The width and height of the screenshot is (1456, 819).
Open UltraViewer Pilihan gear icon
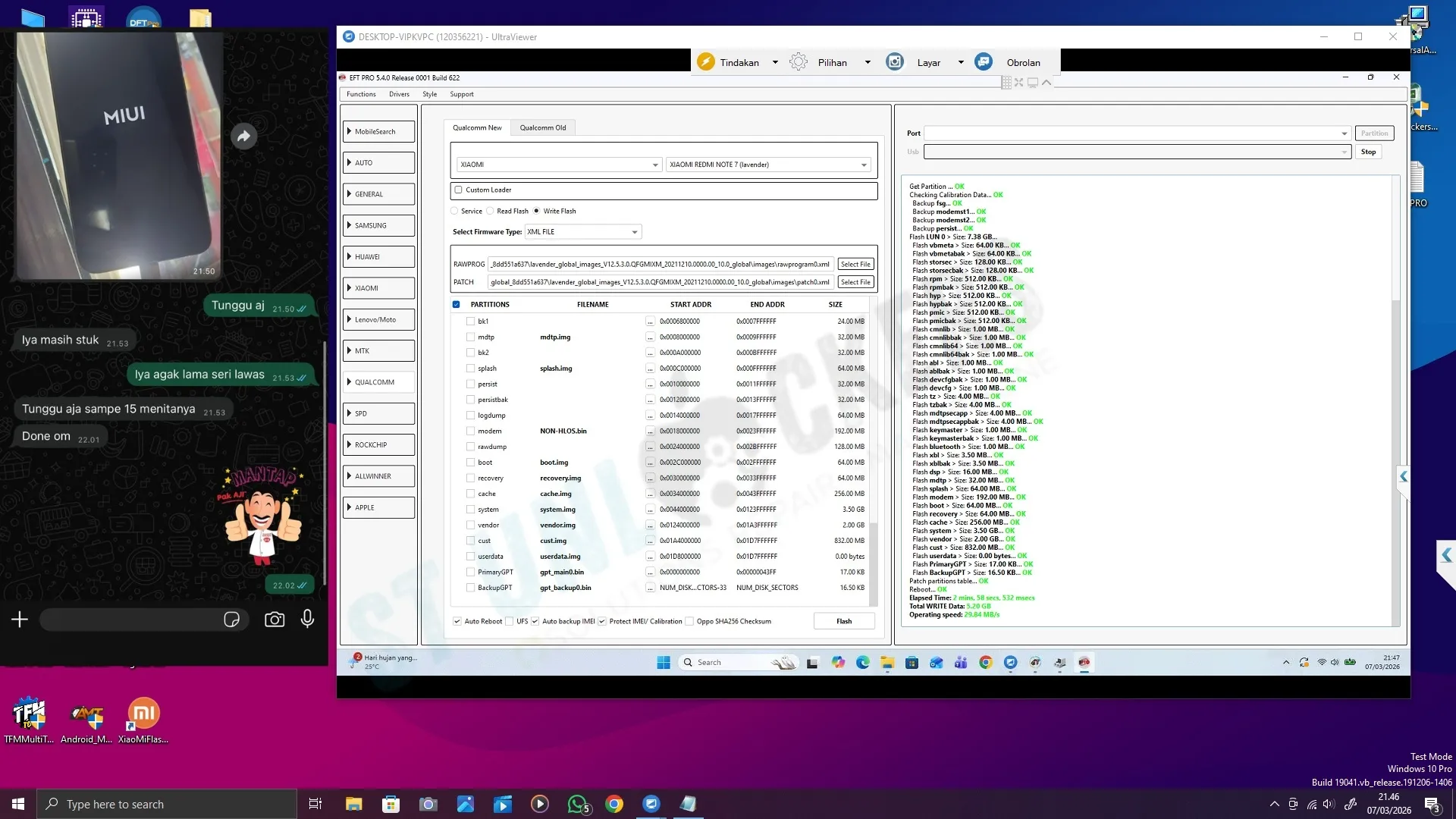[799, 62]
